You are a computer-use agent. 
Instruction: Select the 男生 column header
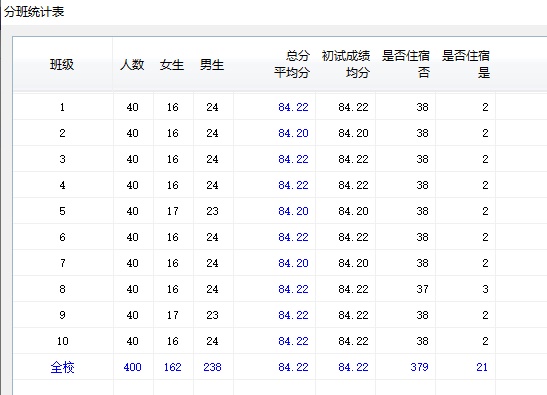tap(212, 65)
